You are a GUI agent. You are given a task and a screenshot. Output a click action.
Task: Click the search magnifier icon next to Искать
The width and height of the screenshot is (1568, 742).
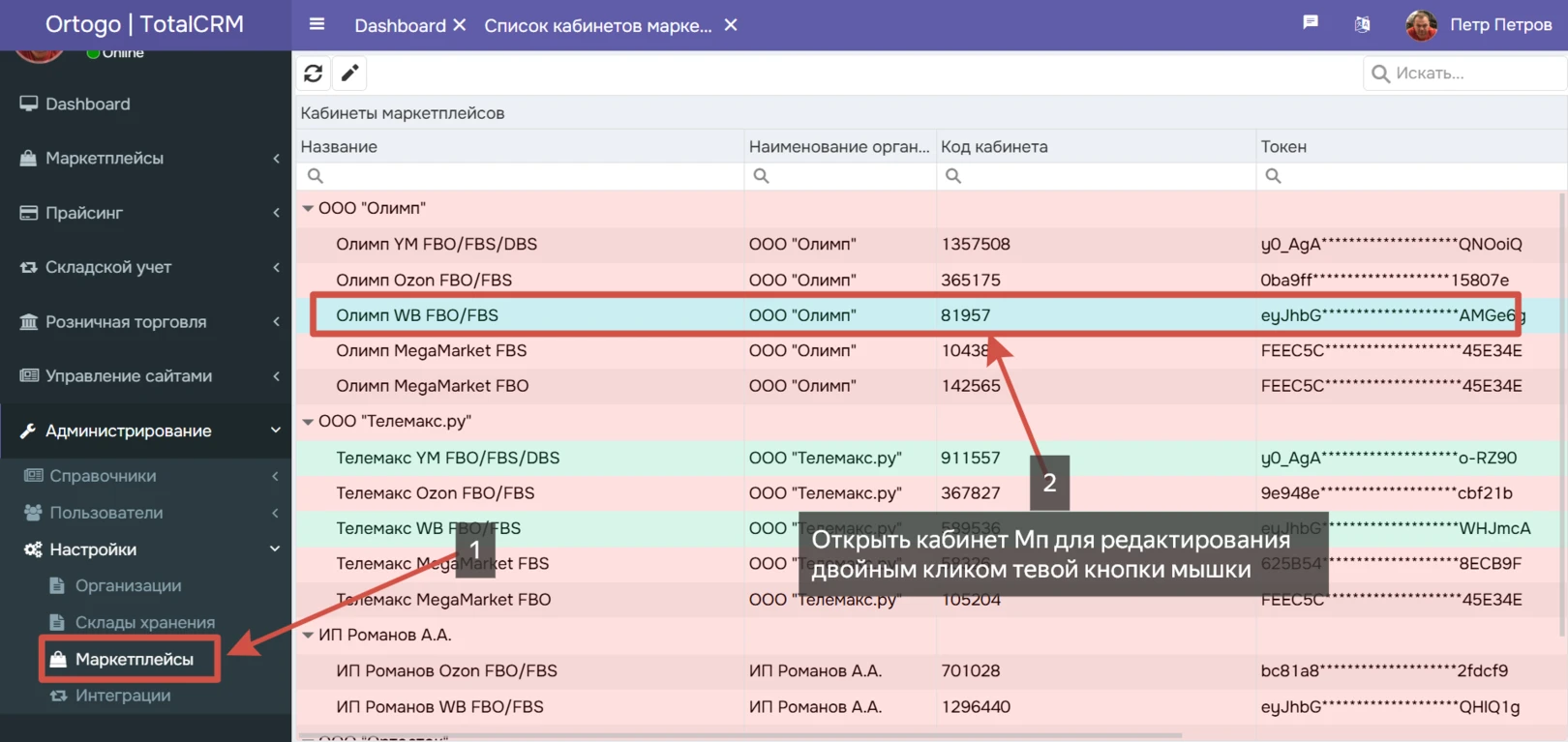point(1380,74)
